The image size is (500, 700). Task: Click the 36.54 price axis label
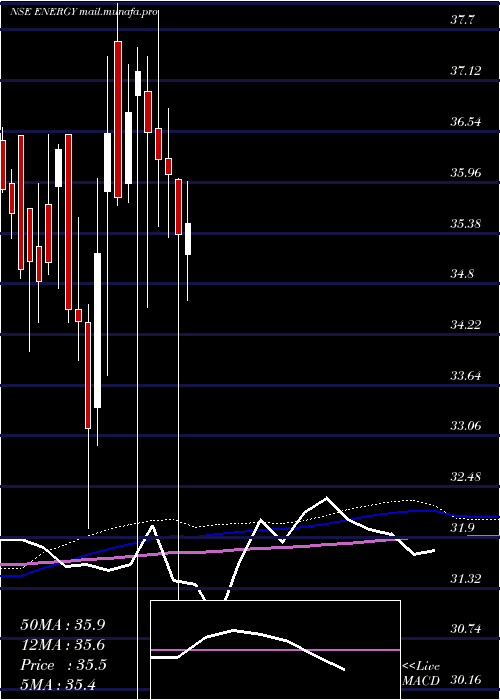click(465, 121)
